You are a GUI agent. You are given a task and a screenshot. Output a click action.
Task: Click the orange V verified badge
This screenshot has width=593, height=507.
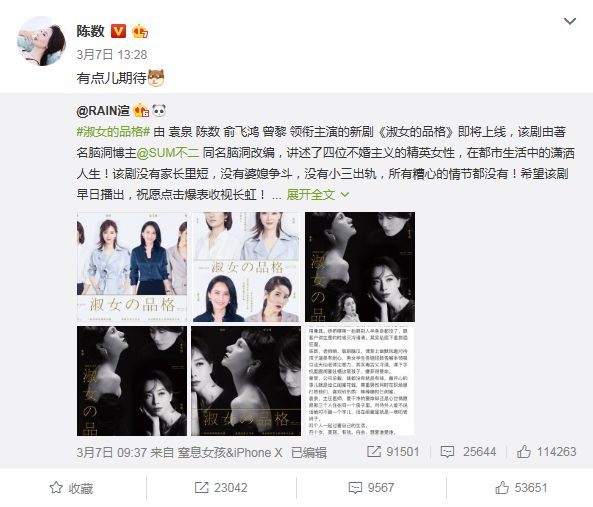coord(118,31)
